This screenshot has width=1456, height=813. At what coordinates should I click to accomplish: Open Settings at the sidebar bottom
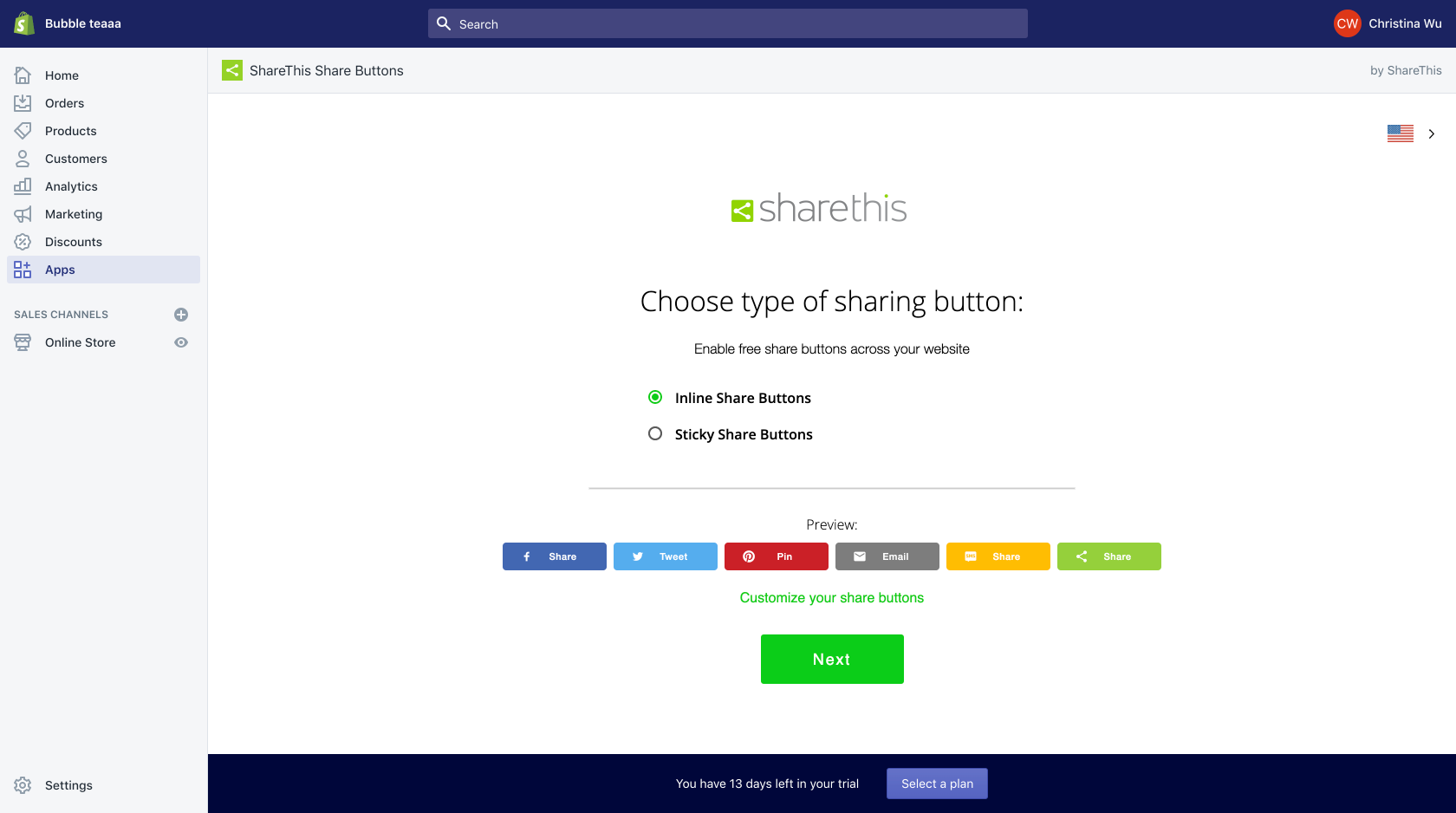pos(68,785)
